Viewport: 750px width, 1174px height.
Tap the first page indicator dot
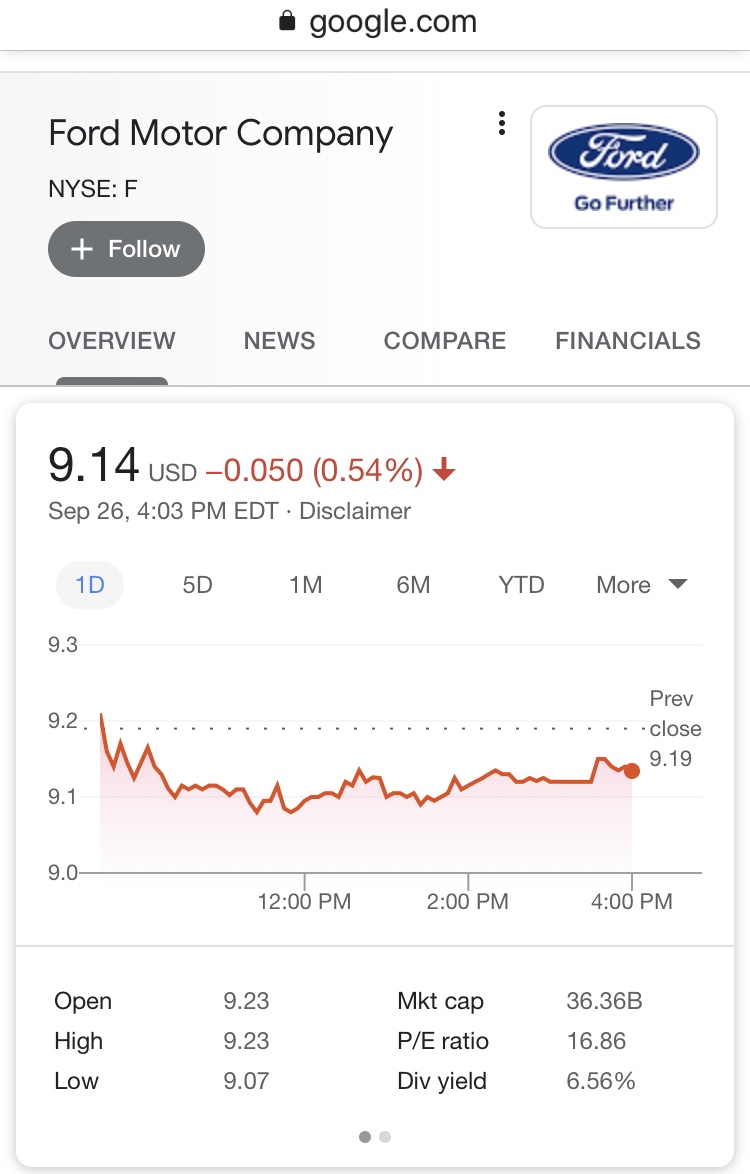(x=365, y=1137)
